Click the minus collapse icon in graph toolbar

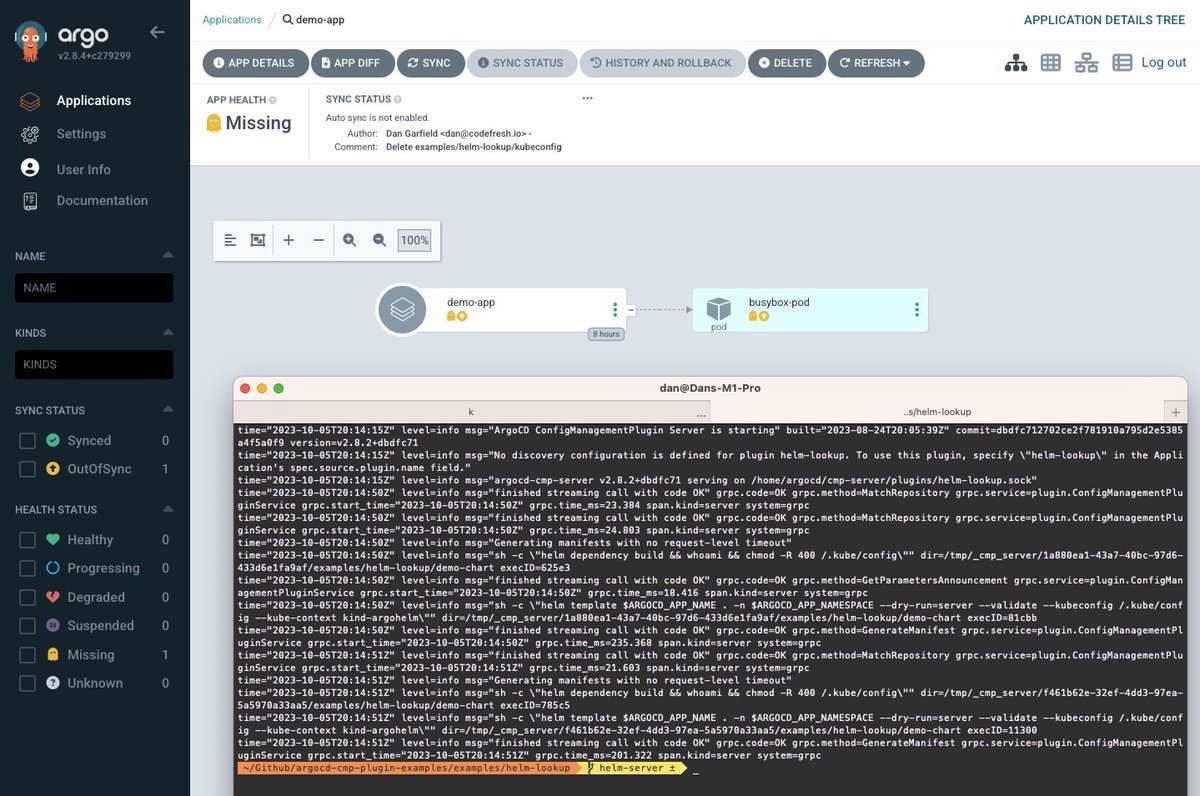(318, 240)
